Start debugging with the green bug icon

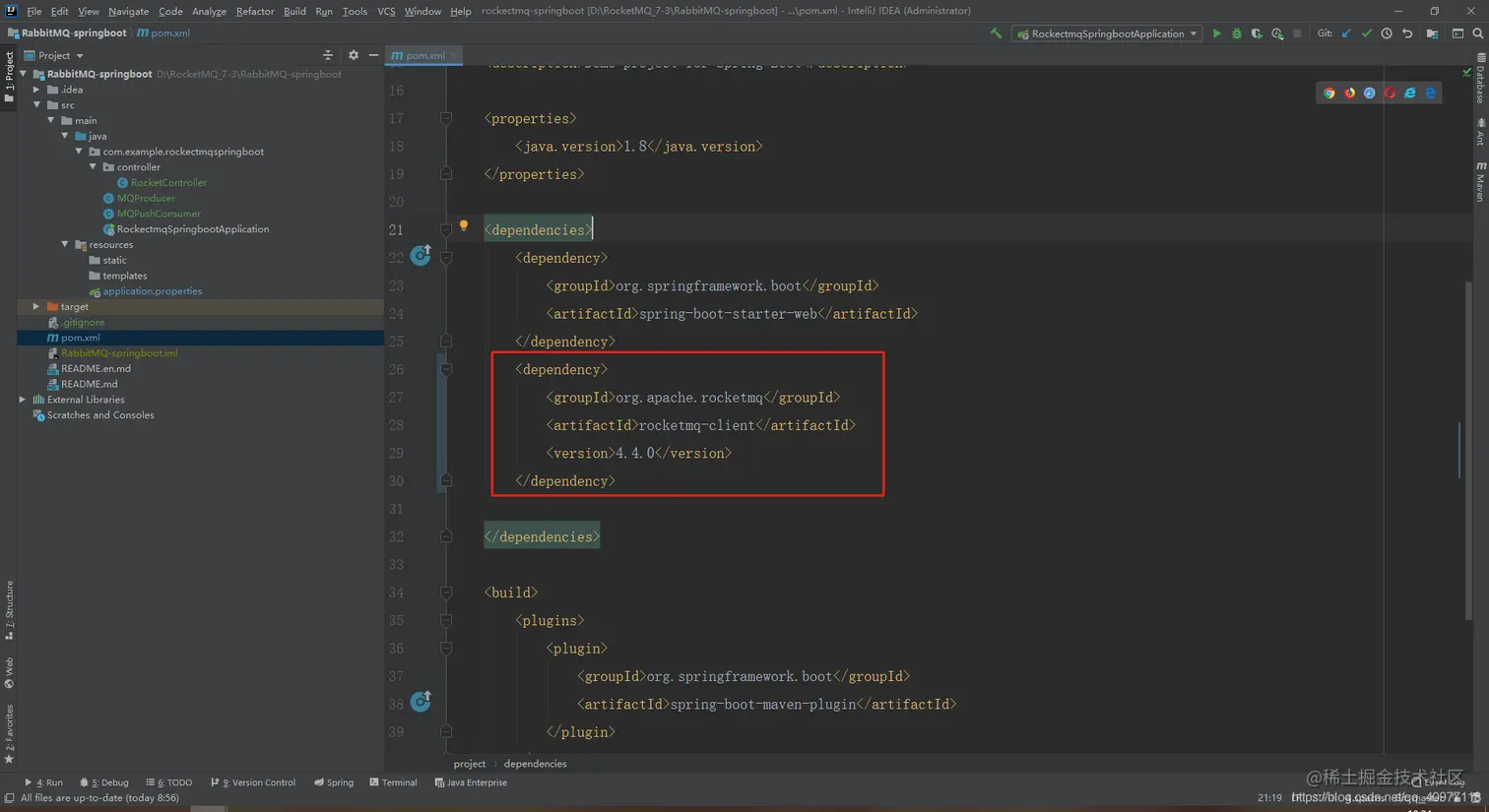coord(1237,33)
